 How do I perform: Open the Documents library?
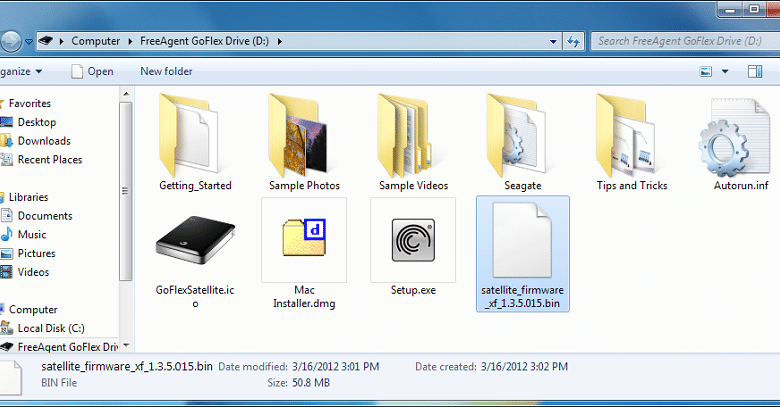[45, 216]
